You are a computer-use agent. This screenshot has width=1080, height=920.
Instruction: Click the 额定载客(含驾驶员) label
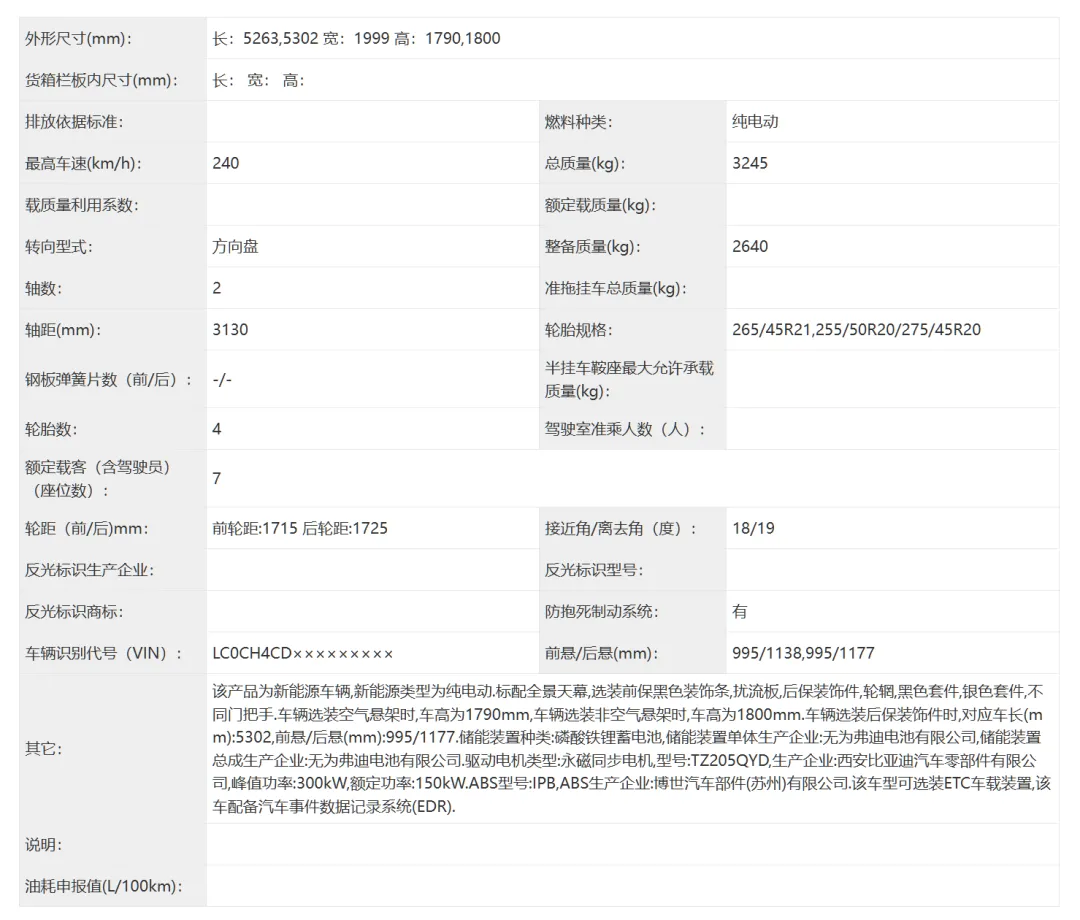coord(98,479)
